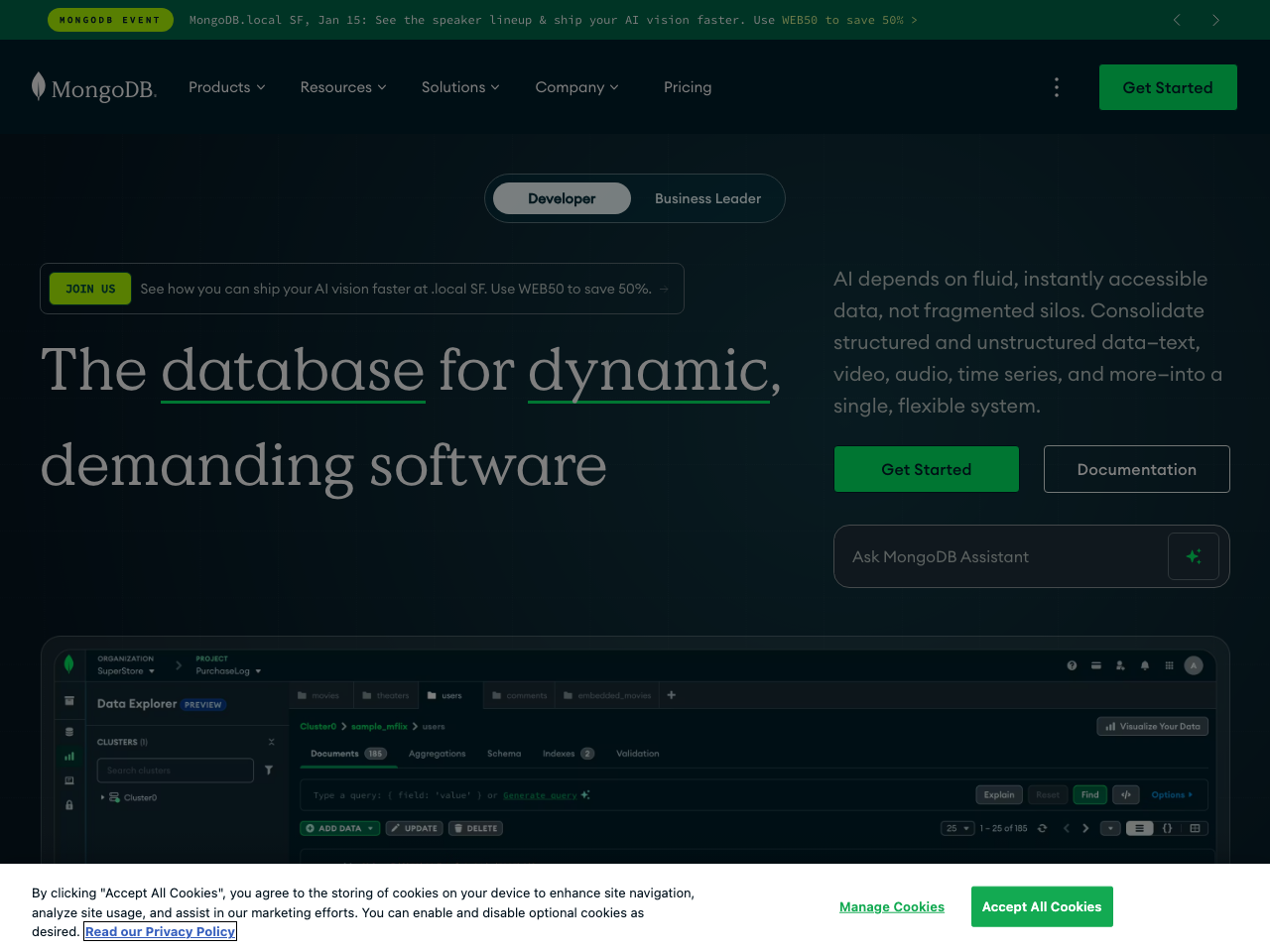Screen dimensions: 1270x952
Task: Open the Read our Privacy Policy link
Action: [160, 931]
